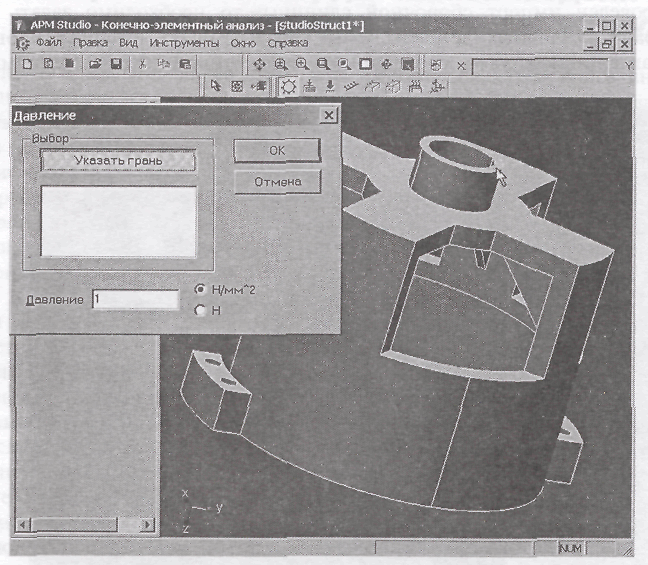Save the model with the floppy disk icon
The height and width of the screenshot is (565, 648).
[x=116, y=64]
